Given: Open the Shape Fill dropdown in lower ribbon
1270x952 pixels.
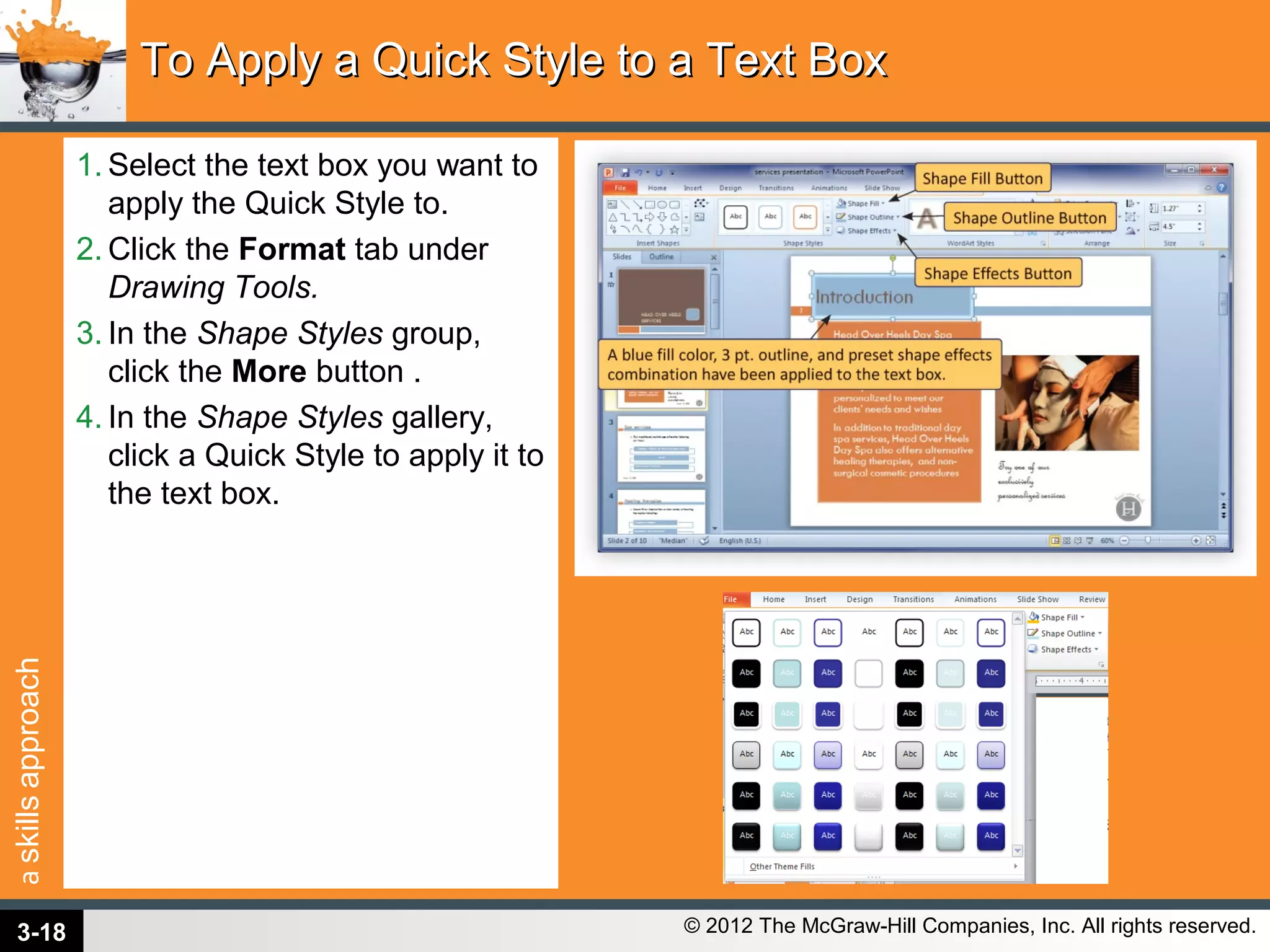Looking at the screenshot, I should 1062,617.
